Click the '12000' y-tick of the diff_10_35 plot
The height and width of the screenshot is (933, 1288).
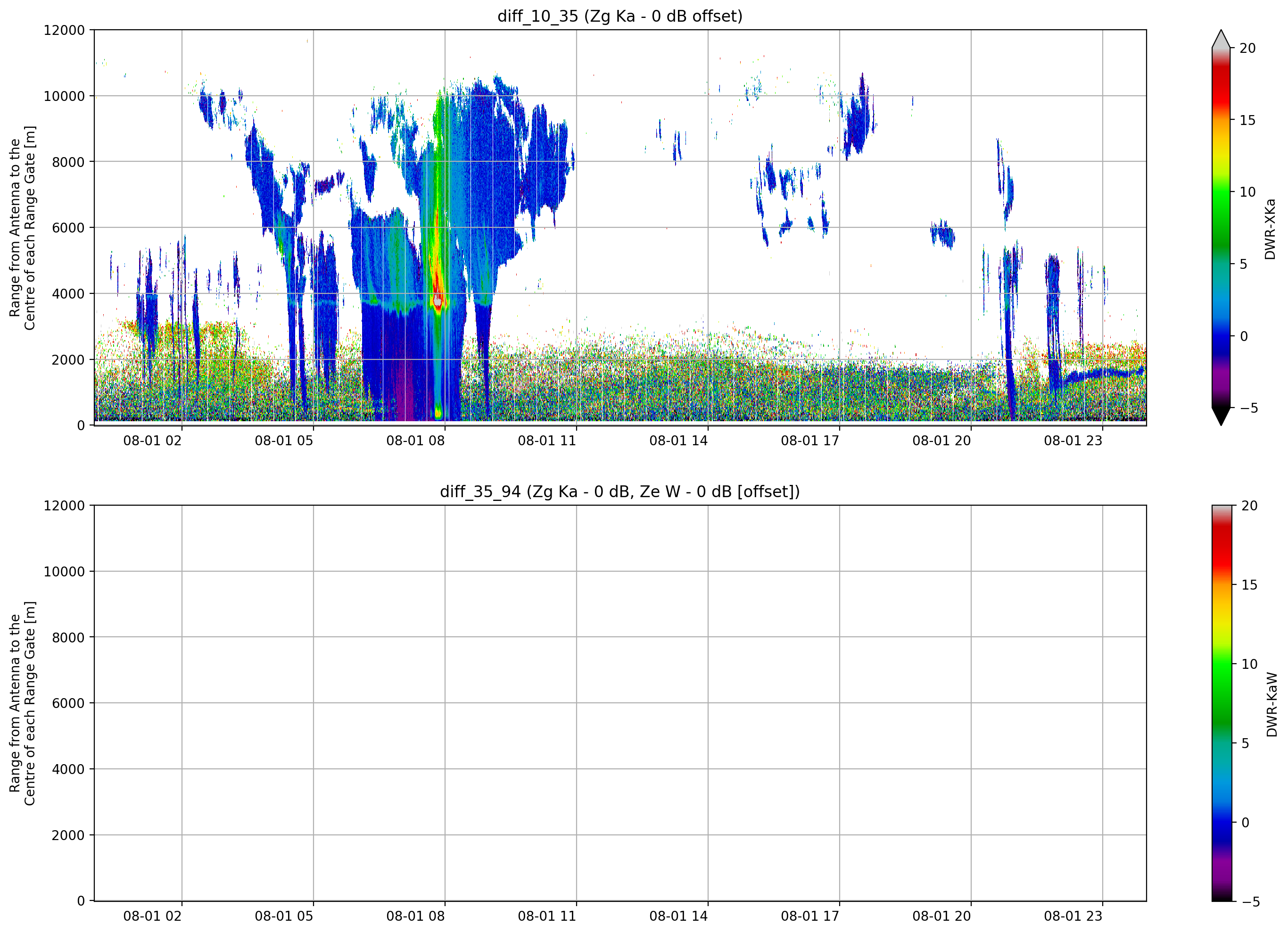64,30
